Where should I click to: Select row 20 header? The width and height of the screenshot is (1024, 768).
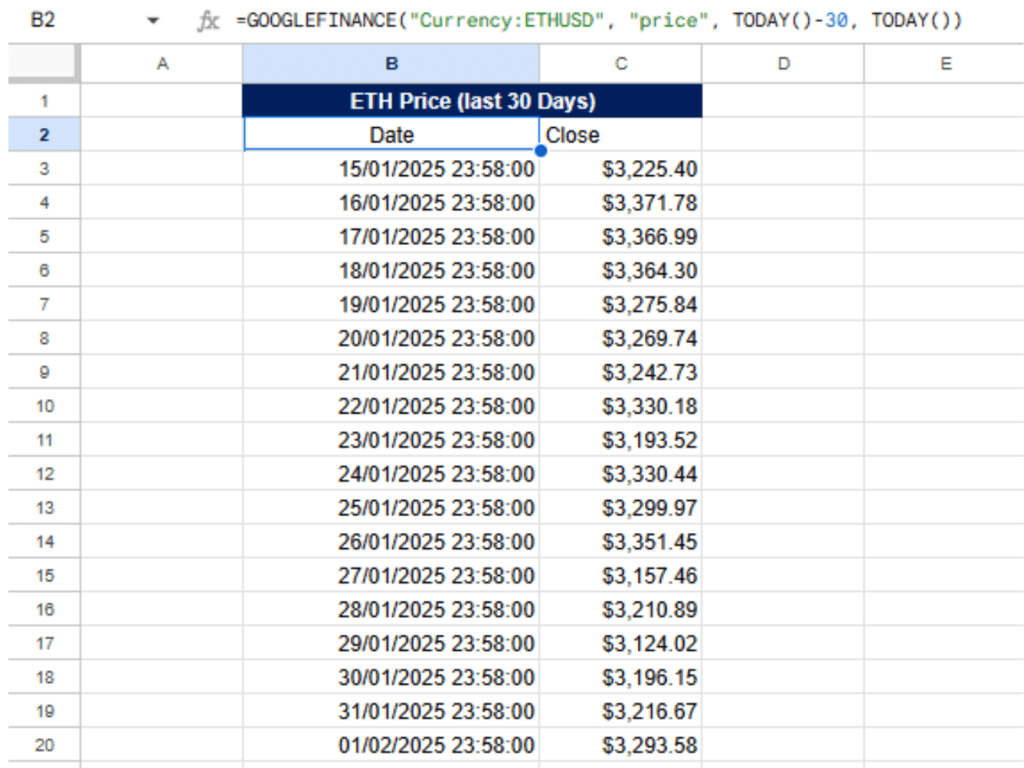click(43, 745)
